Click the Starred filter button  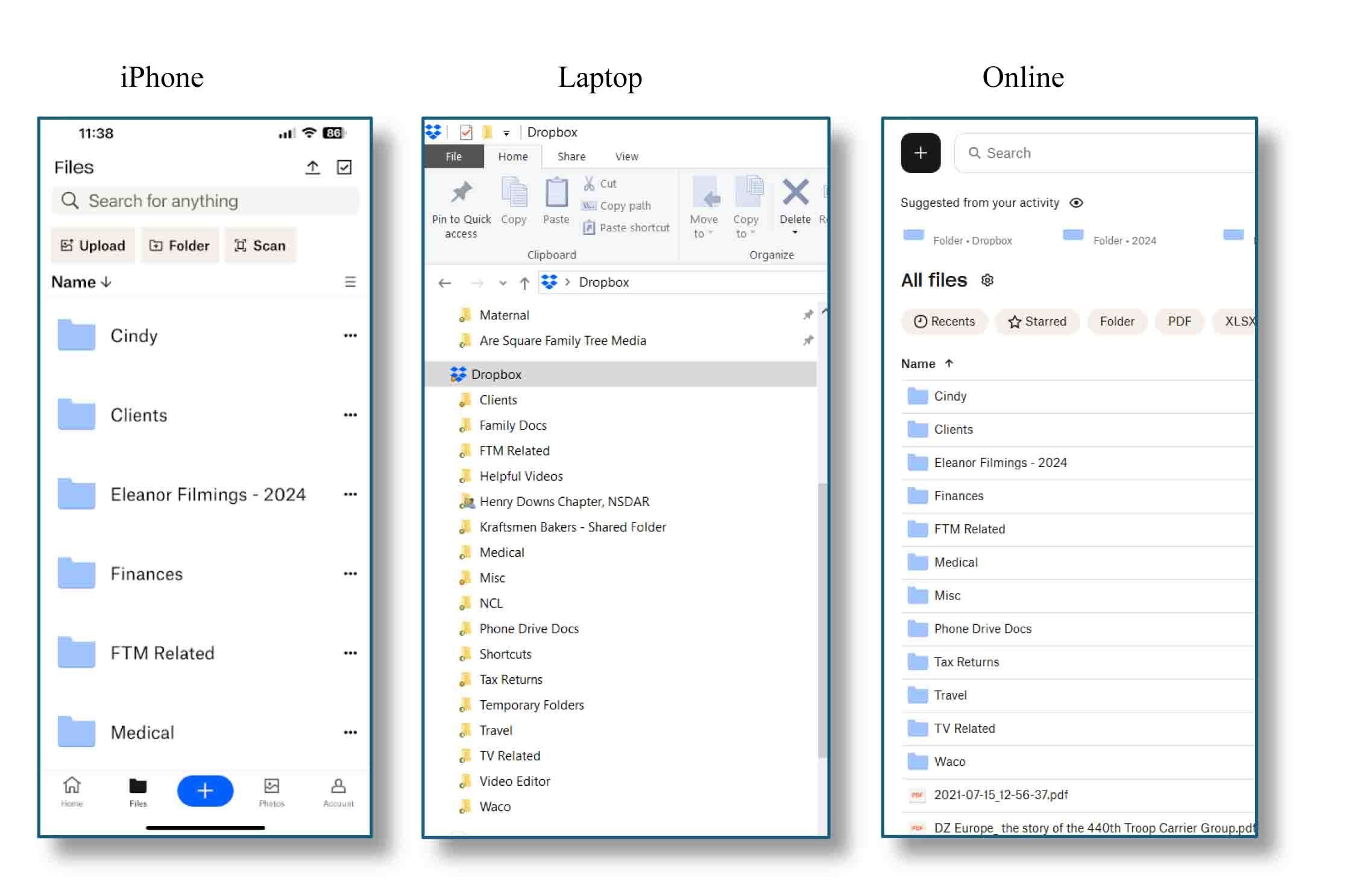pos(1037,322)
